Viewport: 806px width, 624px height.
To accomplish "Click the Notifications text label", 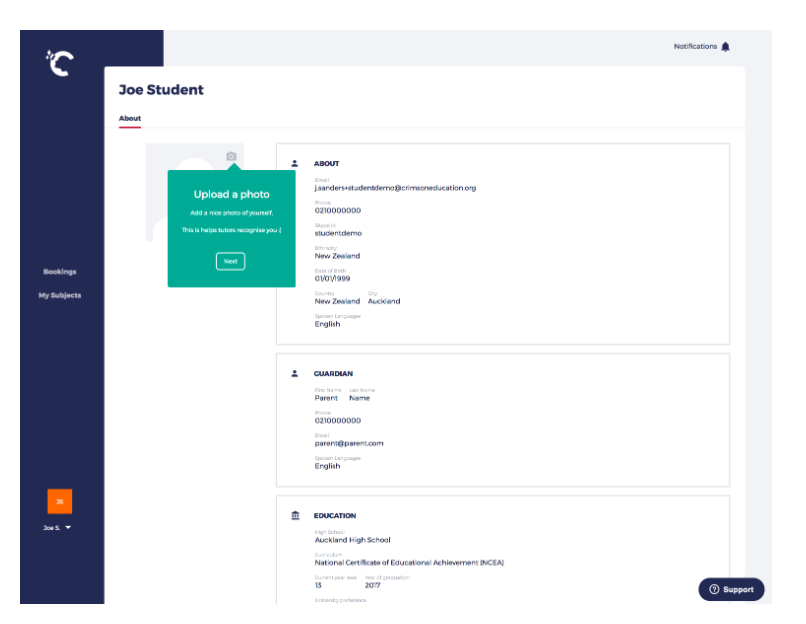I will click(695, 46).
